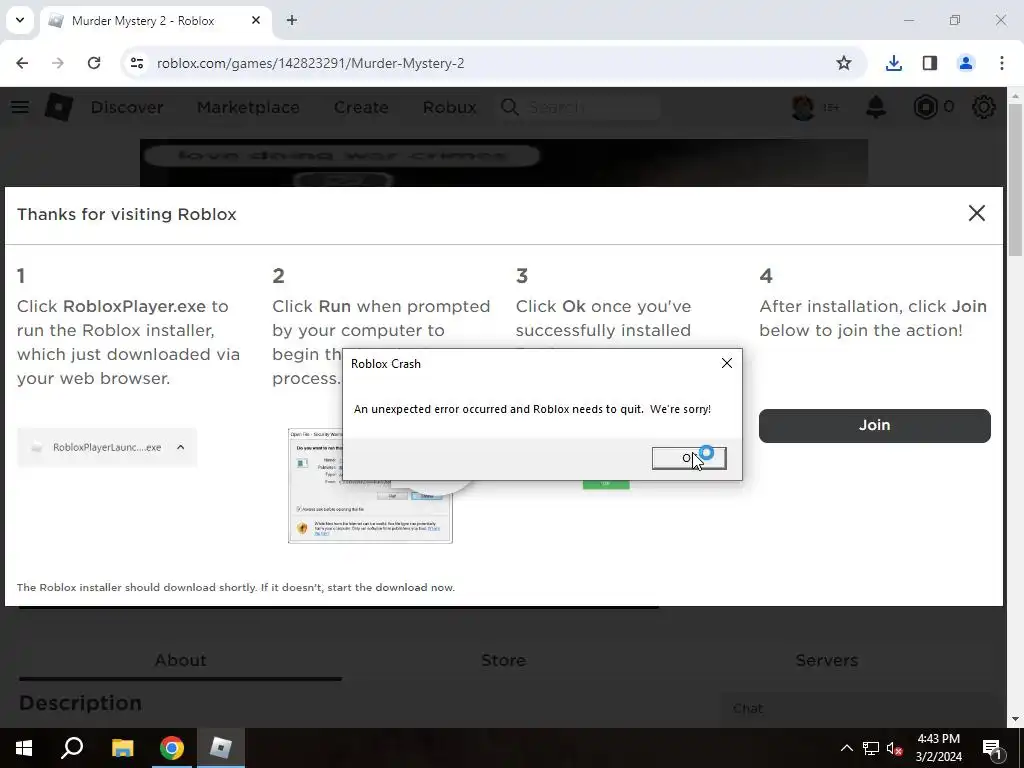Open the user avatar profile icon
1024x768 pixels.
(803, 107)
